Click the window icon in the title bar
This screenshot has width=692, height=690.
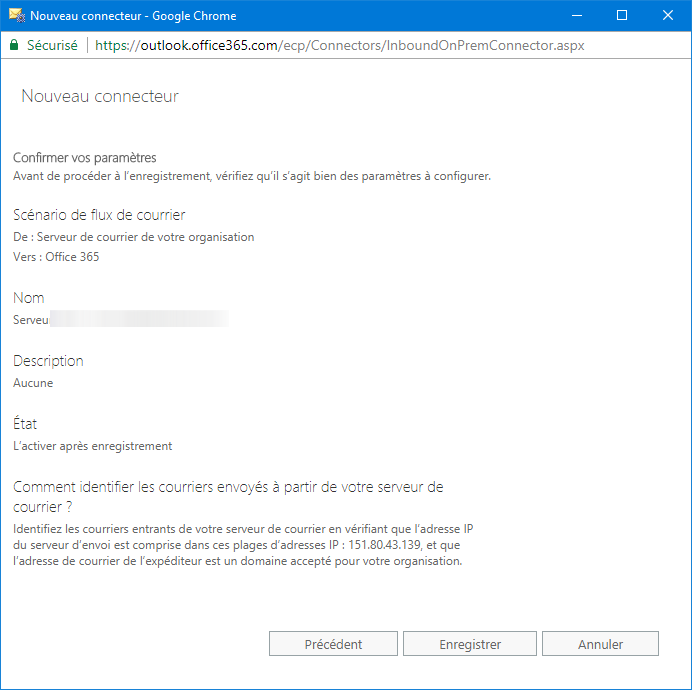click(x=16, y=16)
